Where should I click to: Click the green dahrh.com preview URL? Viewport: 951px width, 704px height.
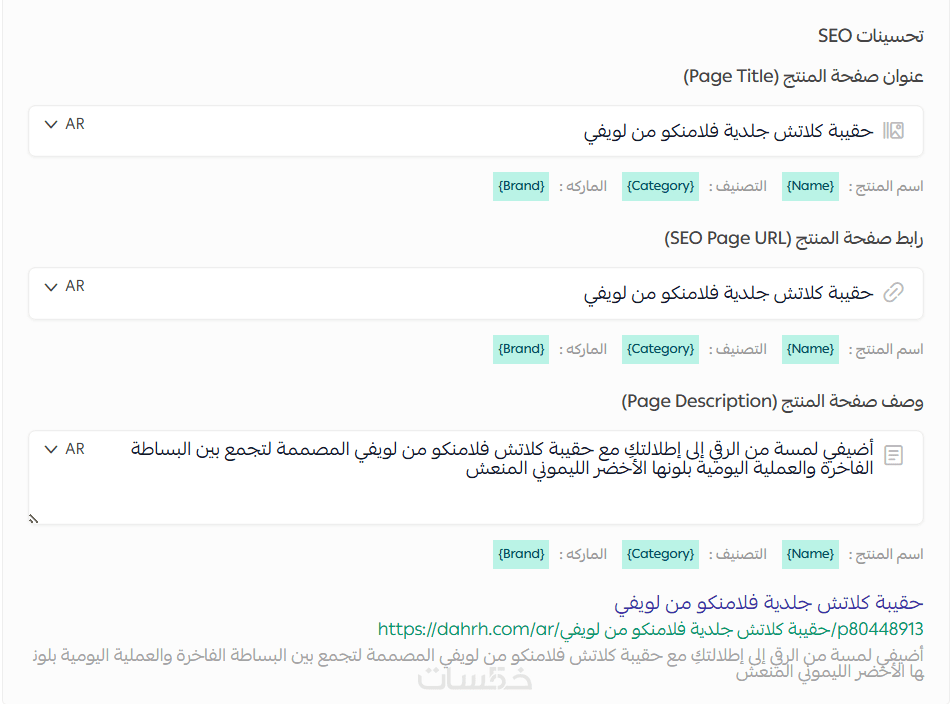point(650,629)
